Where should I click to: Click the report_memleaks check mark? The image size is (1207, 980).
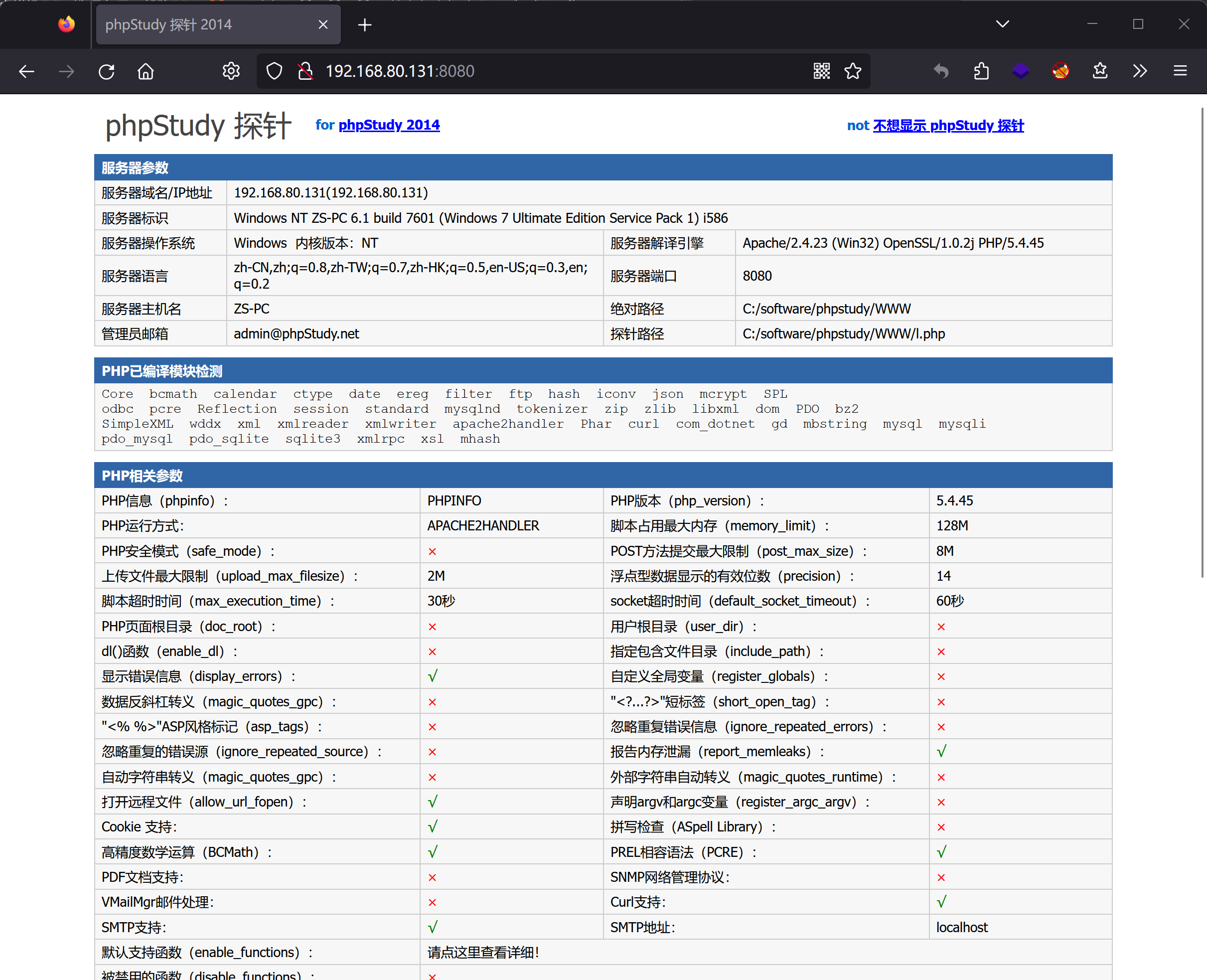pos(942,751)
